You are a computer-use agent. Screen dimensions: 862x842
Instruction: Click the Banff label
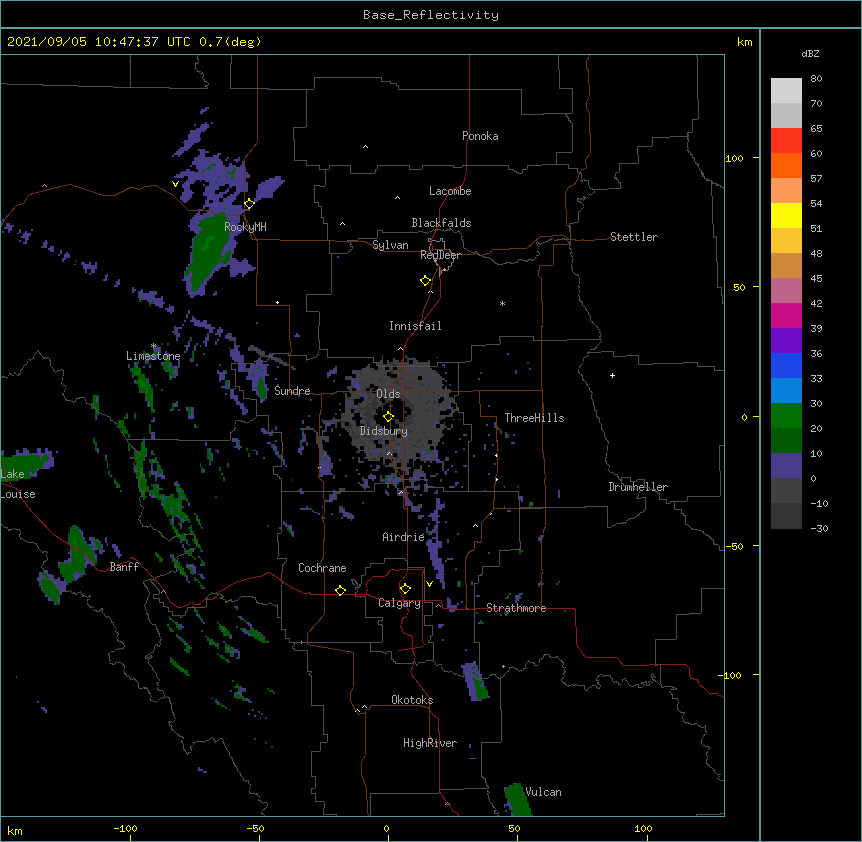point(124,567)
